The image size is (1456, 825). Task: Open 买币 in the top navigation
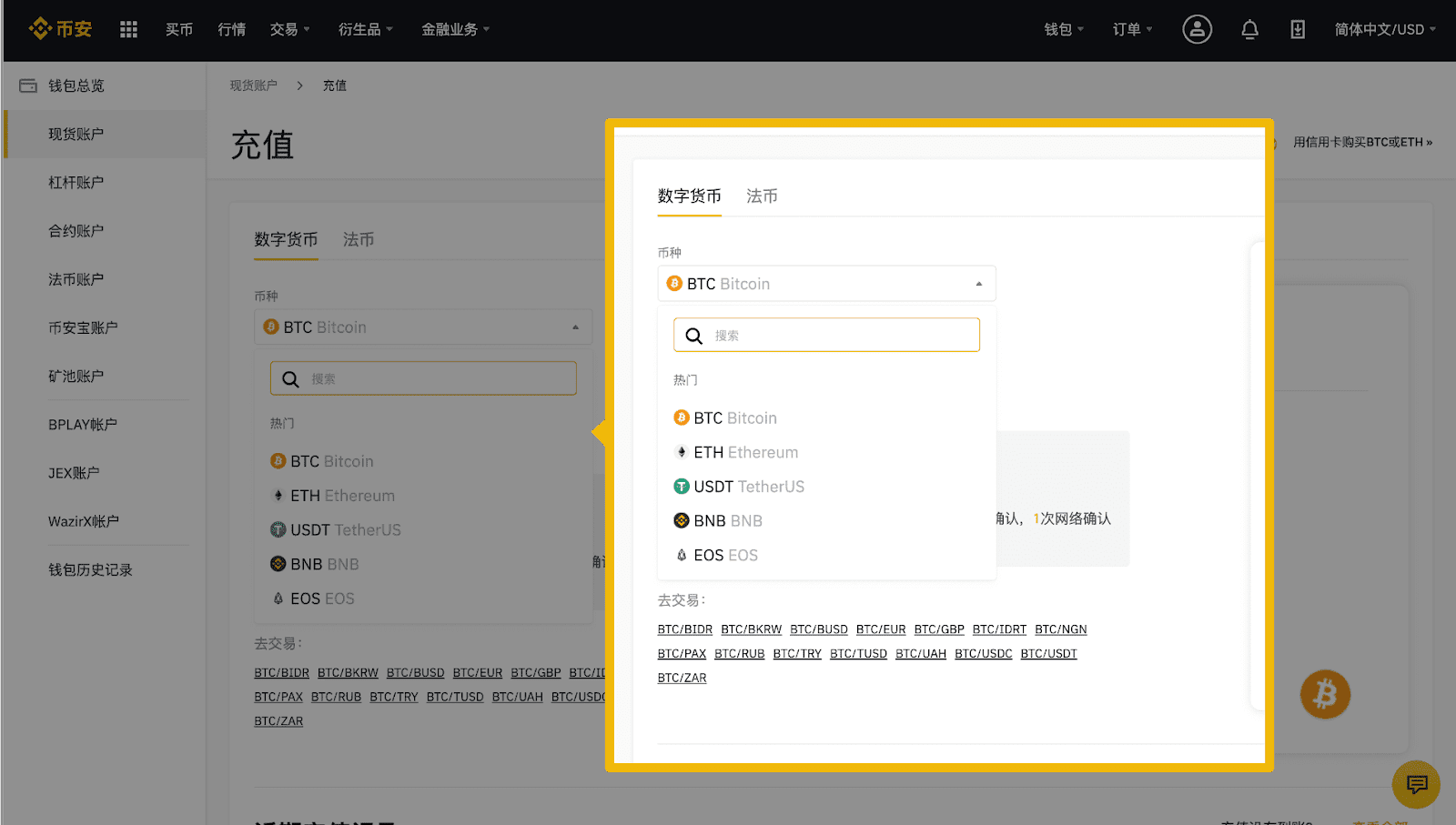[179, 29]
